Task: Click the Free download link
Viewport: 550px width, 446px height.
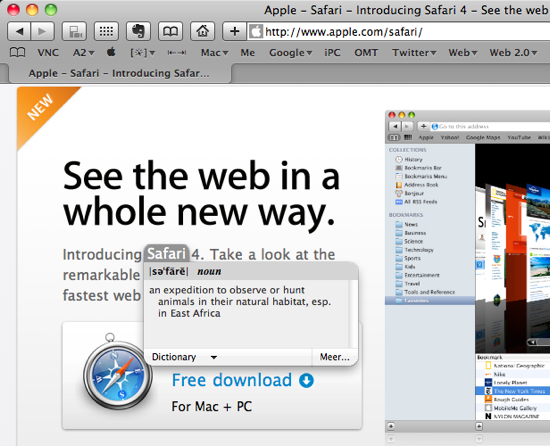Action: pos(232,380)
